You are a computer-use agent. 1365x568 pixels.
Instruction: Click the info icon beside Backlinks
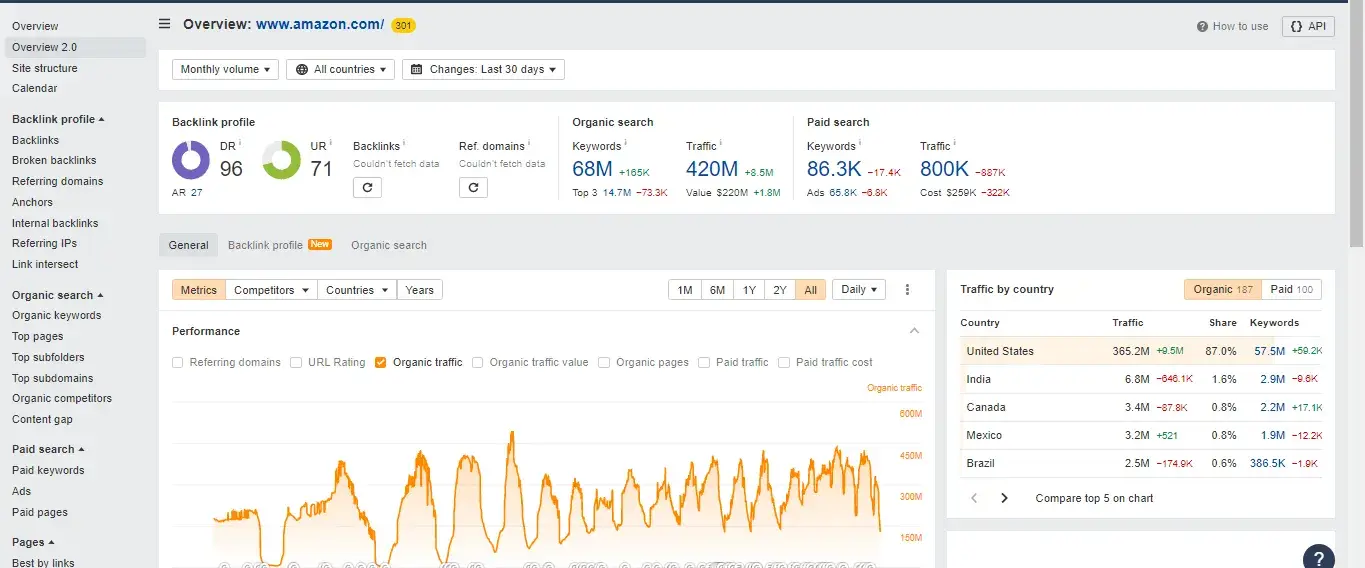(404, 143)
